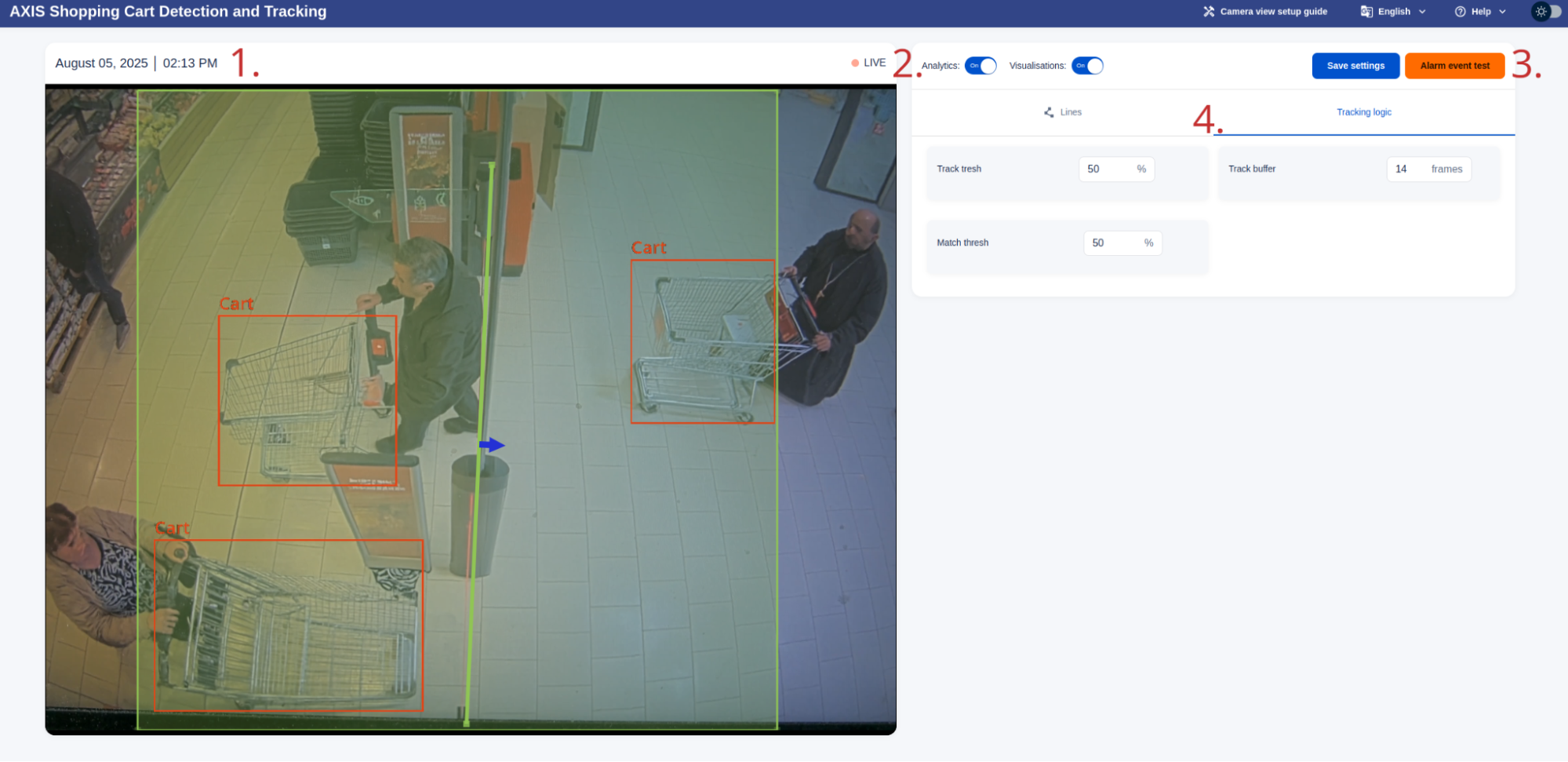
Task: Click the sun icon on theme switch
Action: 1541,12
